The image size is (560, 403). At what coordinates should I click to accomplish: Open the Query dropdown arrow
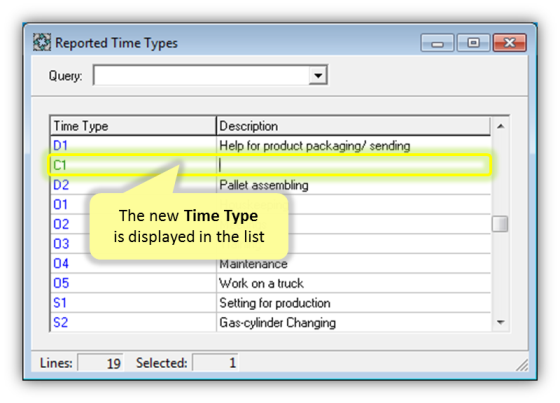tap(318, 75)
